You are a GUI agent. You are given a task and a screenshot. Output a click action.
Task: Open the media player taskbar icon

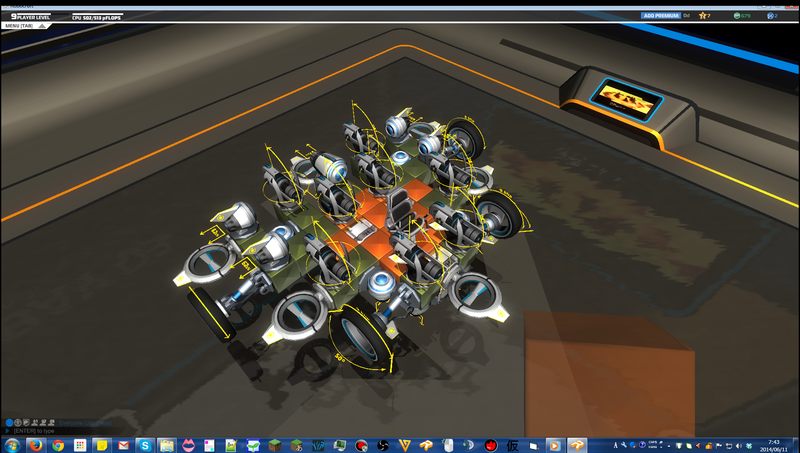pyautogui.click(x=555, y=445)
